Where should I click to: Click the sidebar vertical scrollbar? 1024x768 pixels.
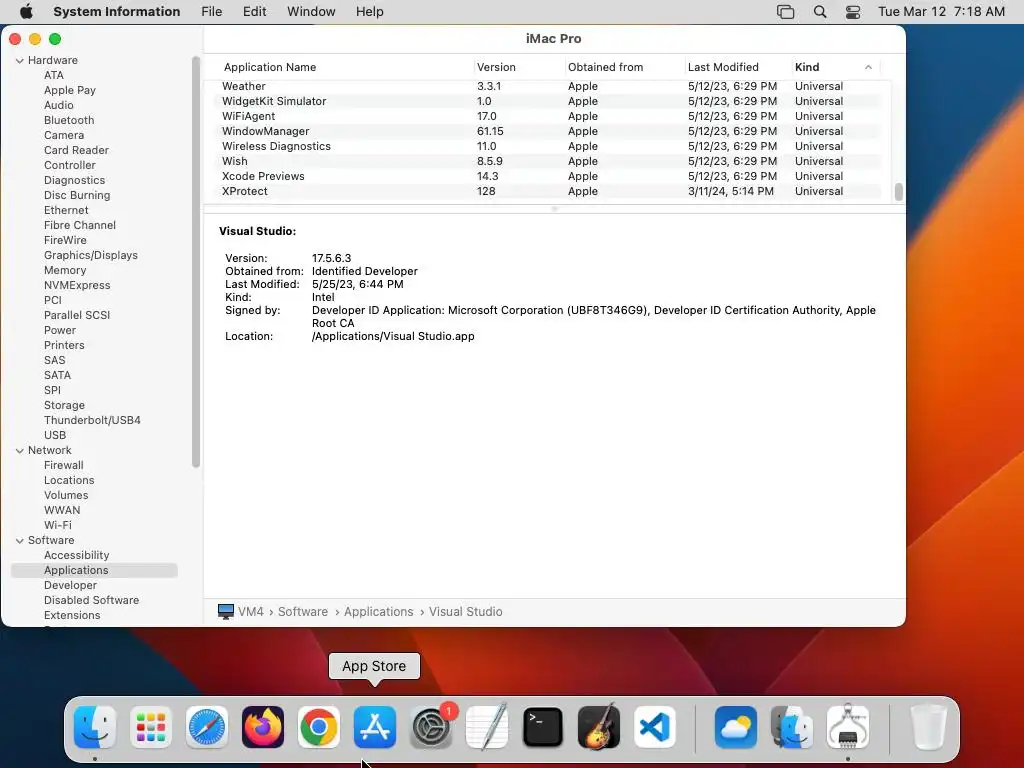[195, 261]
